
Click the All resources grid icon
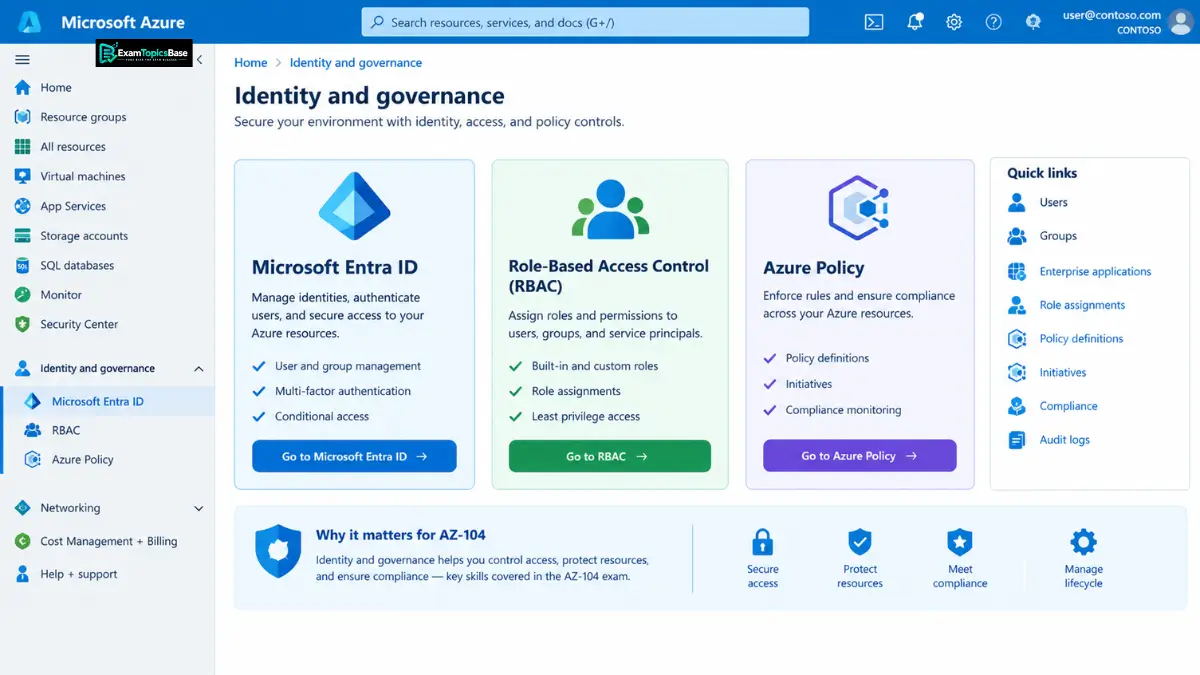(22, 147)
